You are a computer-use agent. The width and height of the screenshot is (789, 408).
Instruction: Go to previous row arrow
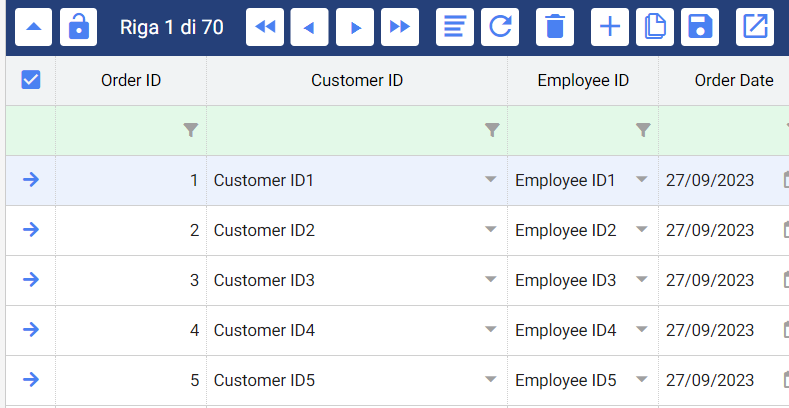[309, 27]
